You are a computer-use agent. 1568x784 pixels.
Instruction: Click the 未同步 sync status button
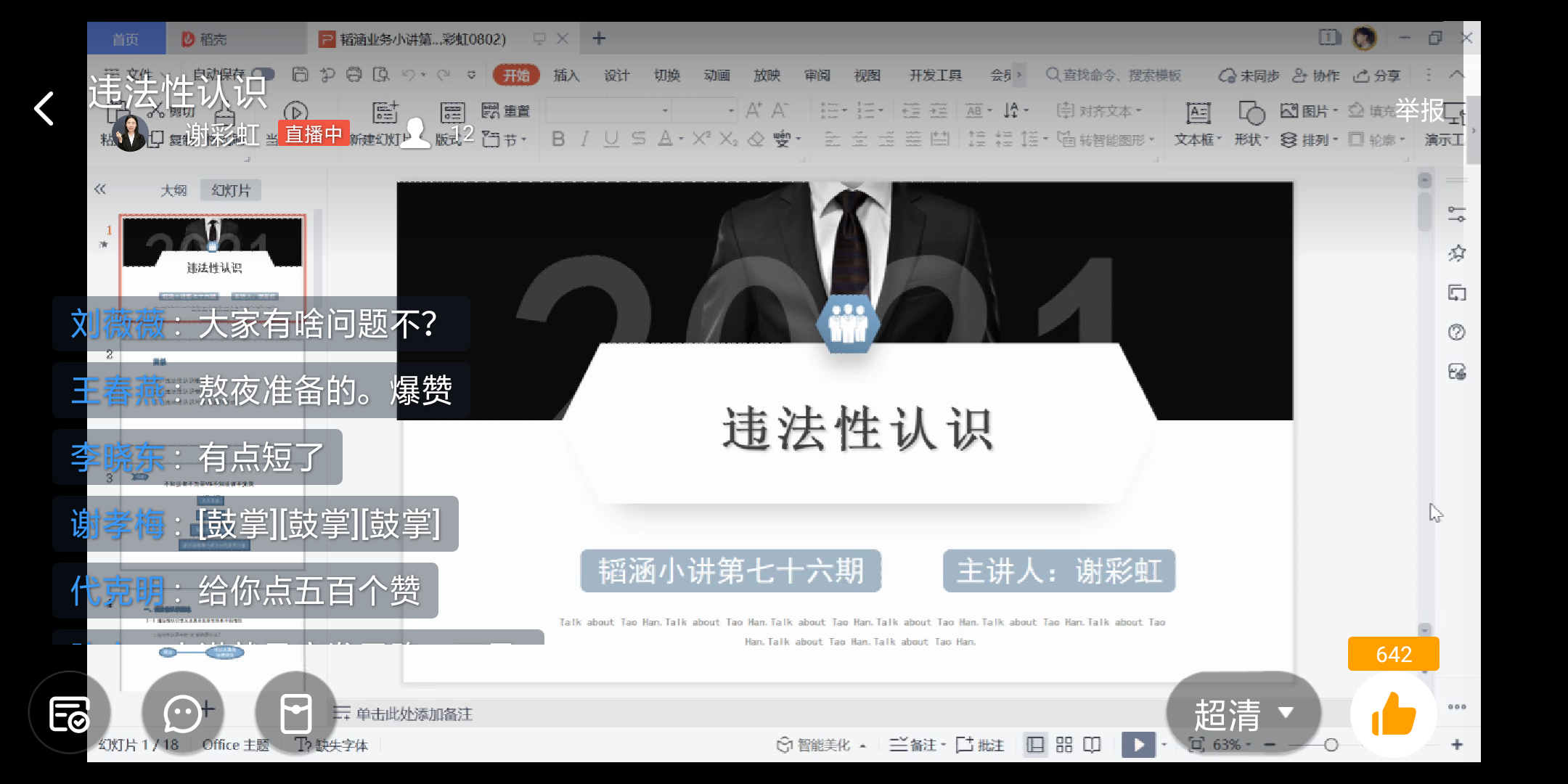click(x=1249, y=75)
